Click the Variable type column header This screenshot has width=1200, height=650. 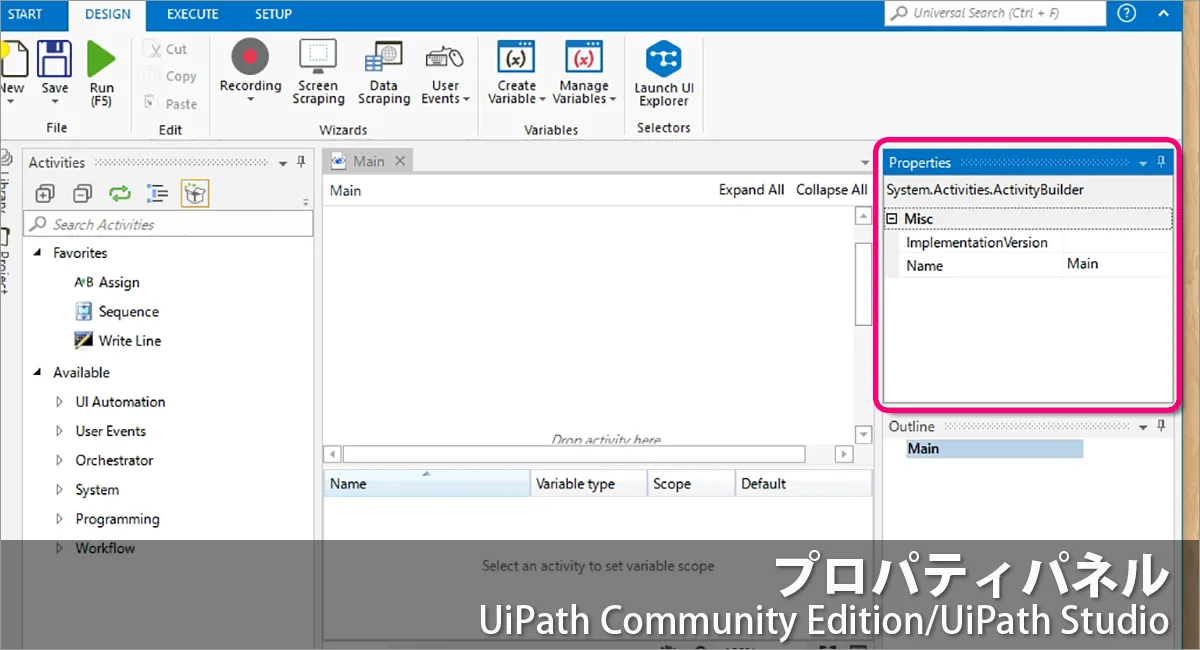pos(589,483)
